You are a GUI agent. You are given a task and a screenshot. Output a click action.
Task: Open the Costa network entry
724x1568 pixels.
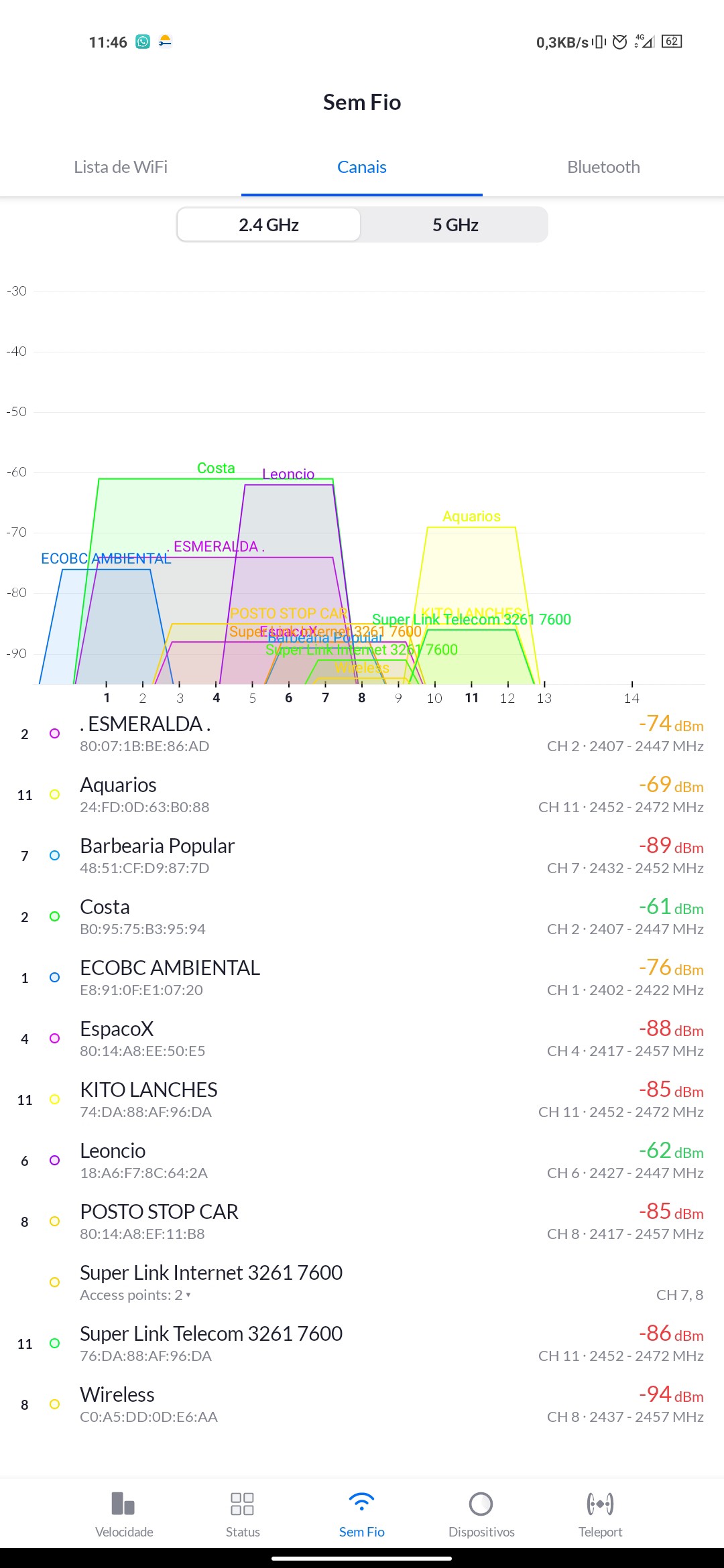362,917
